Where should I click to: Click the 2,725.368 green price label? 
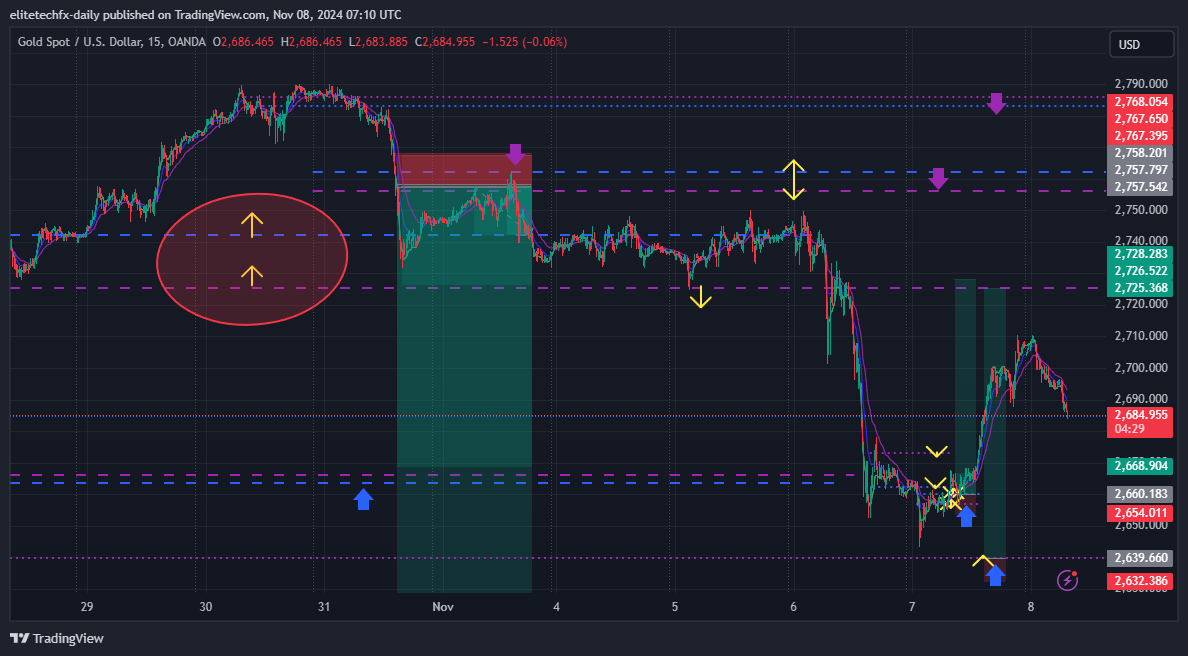coord(1140,288)
